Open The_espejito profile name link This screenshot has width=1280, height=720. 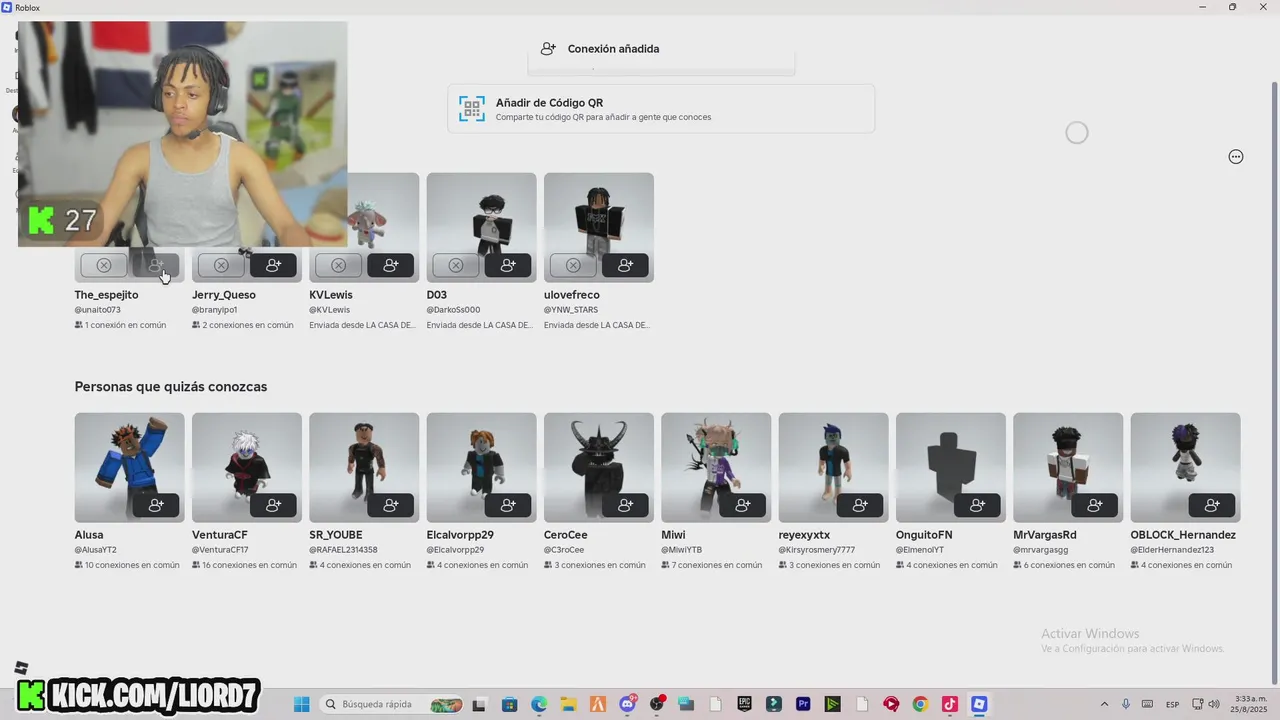(x=107, y=295)
